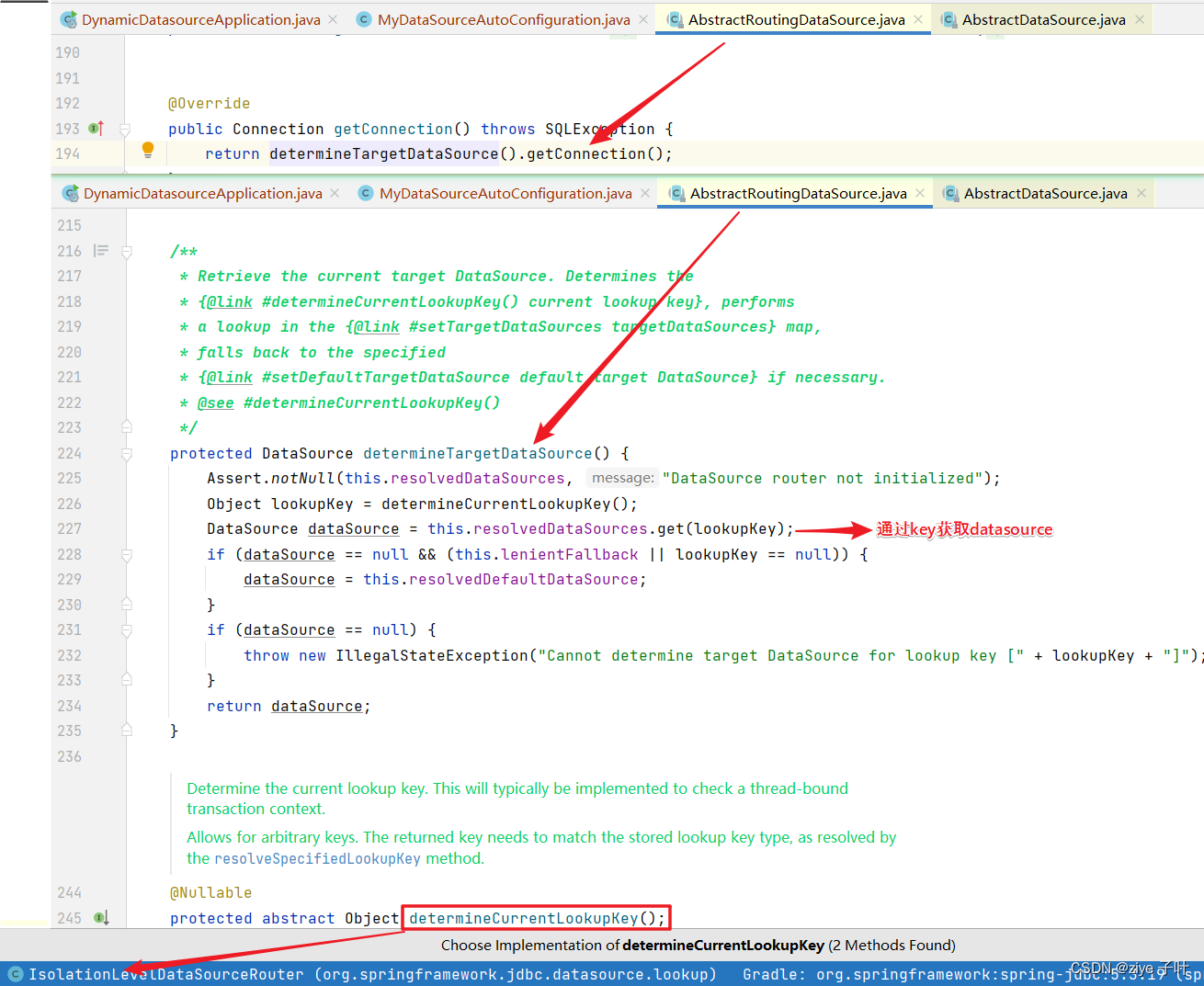Click the Gradle spring-jdbc library text in popup
Image resolution: width=1204 pixels, height=986 pixels.
coord(972,974)
